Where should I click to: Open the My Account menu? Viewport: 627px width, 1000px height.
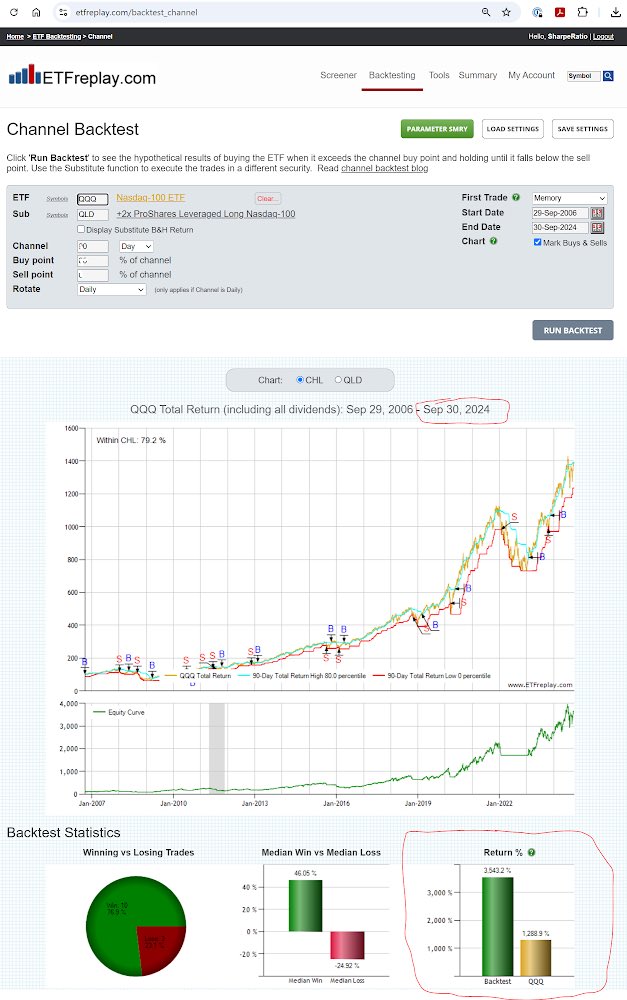click(x=531, y=75)
